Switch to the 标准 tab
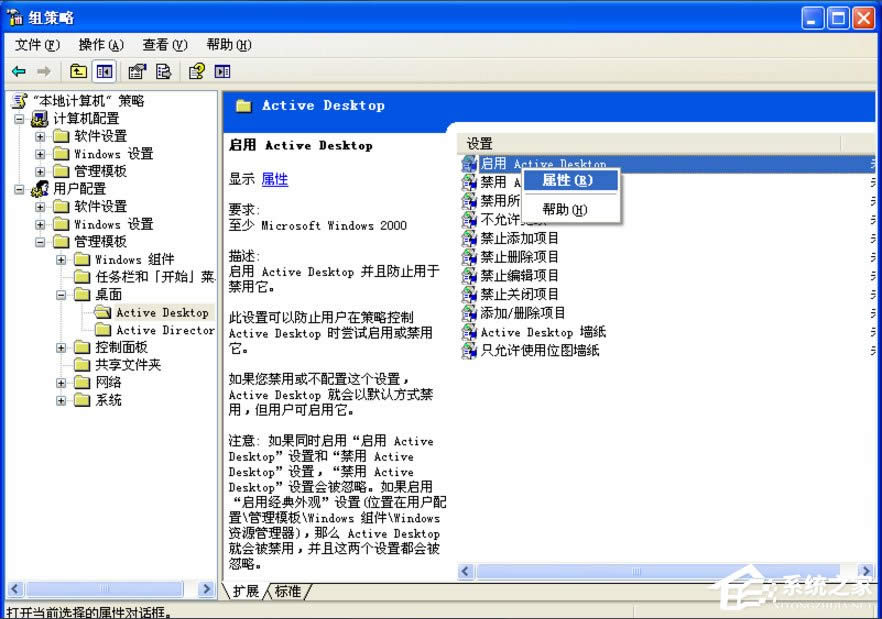The image size is (882, 619). [287, 592]
